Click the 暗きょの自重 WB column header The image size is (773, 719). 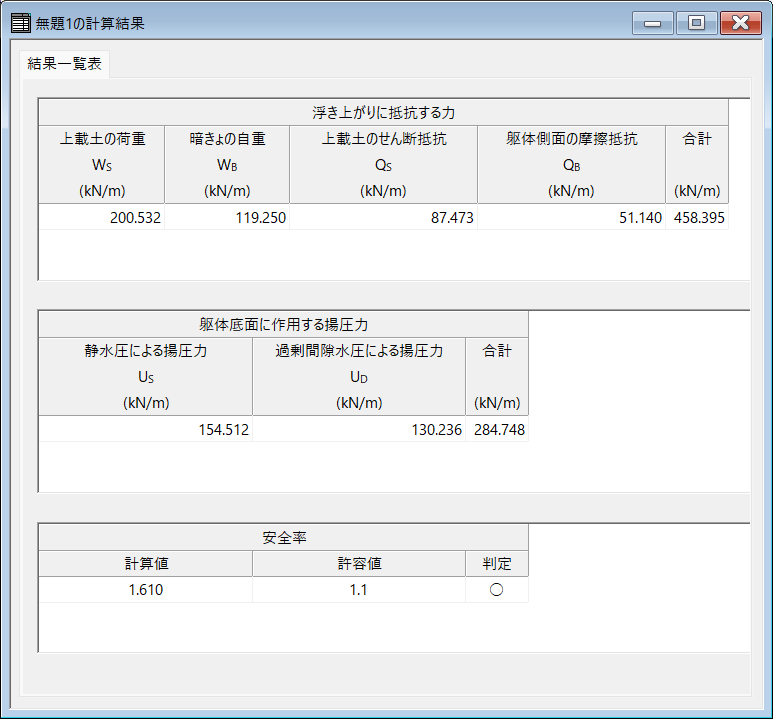(x=227, y=165)
